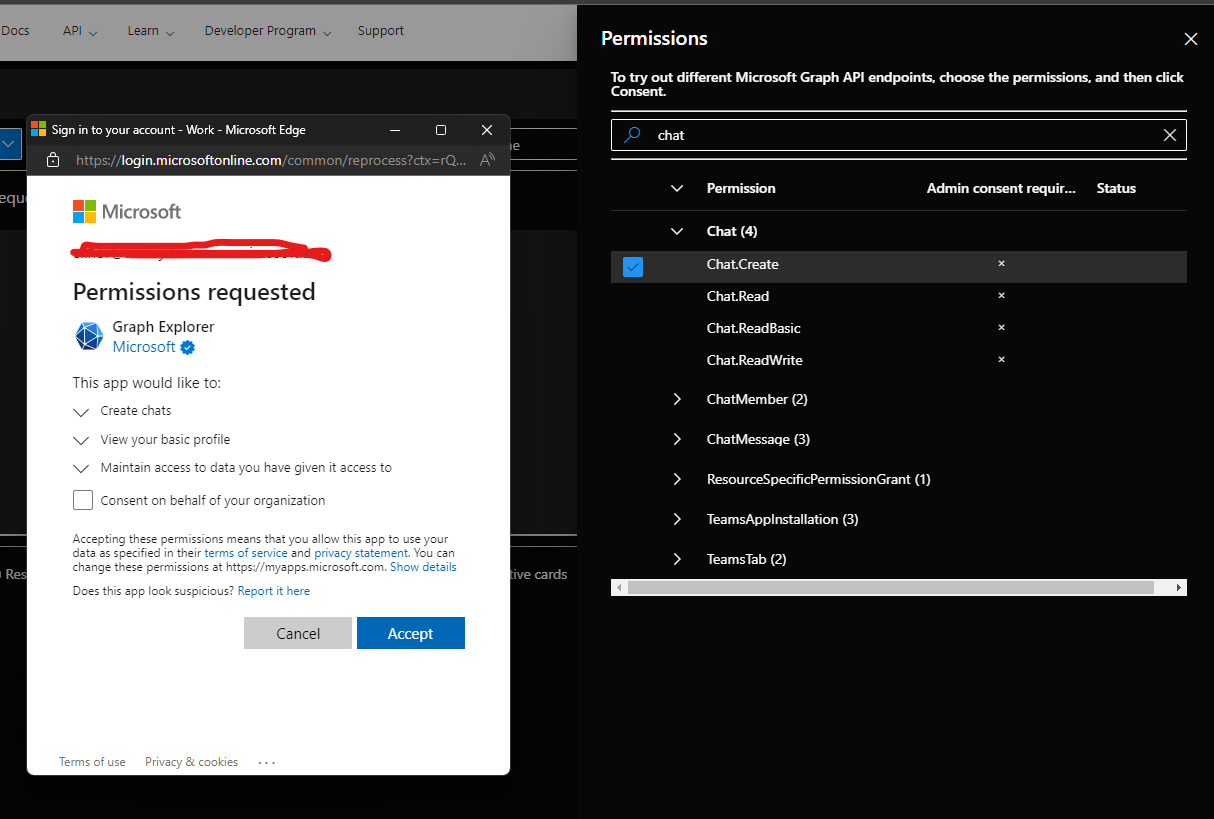This screenshot has width=1214, height=819.
Task: Clear the chat search with the X icon
Action: click(1169, 135)
